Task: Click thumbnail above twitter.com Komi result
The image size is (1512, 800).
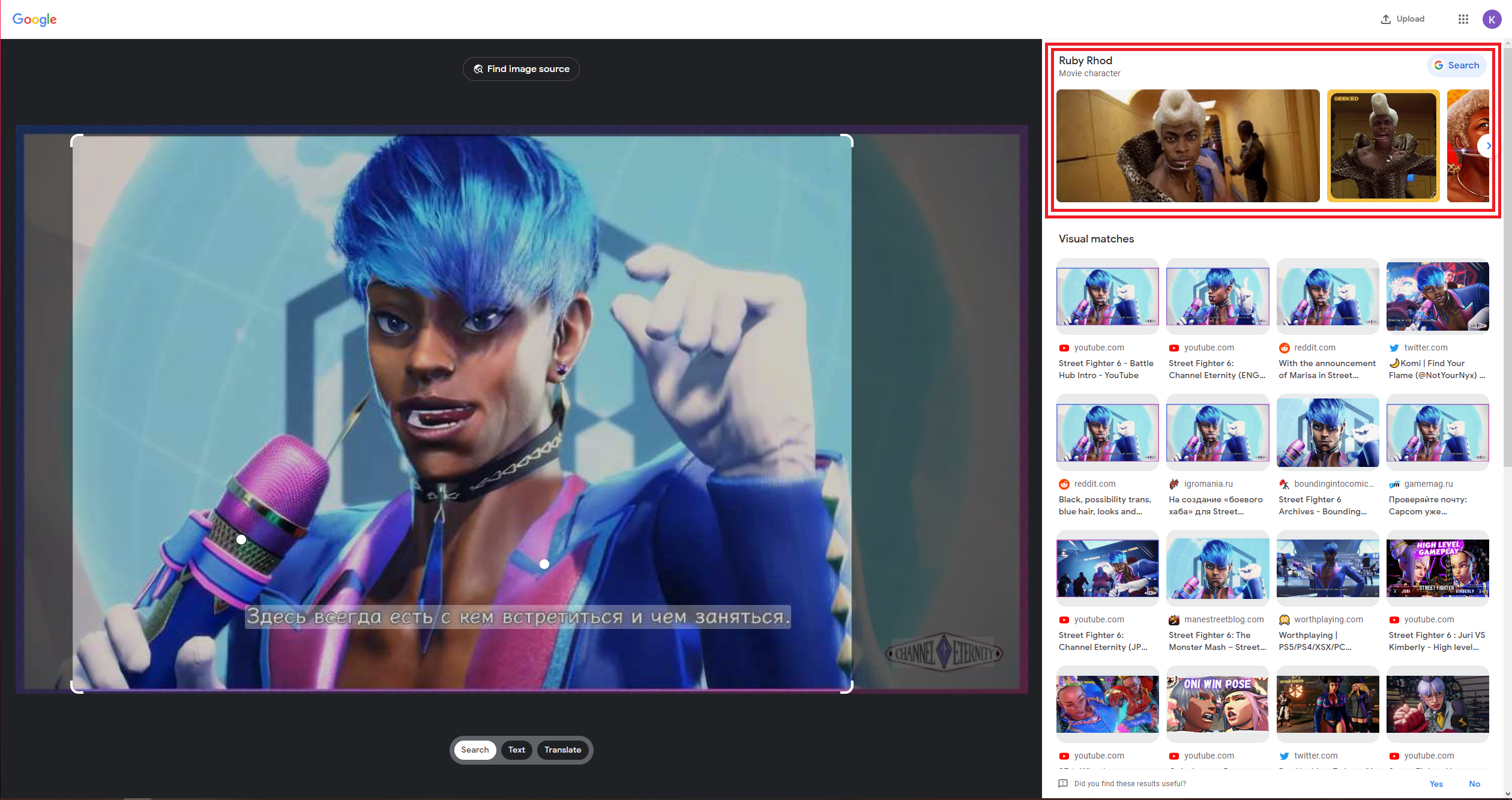Action: (1438, 296)
